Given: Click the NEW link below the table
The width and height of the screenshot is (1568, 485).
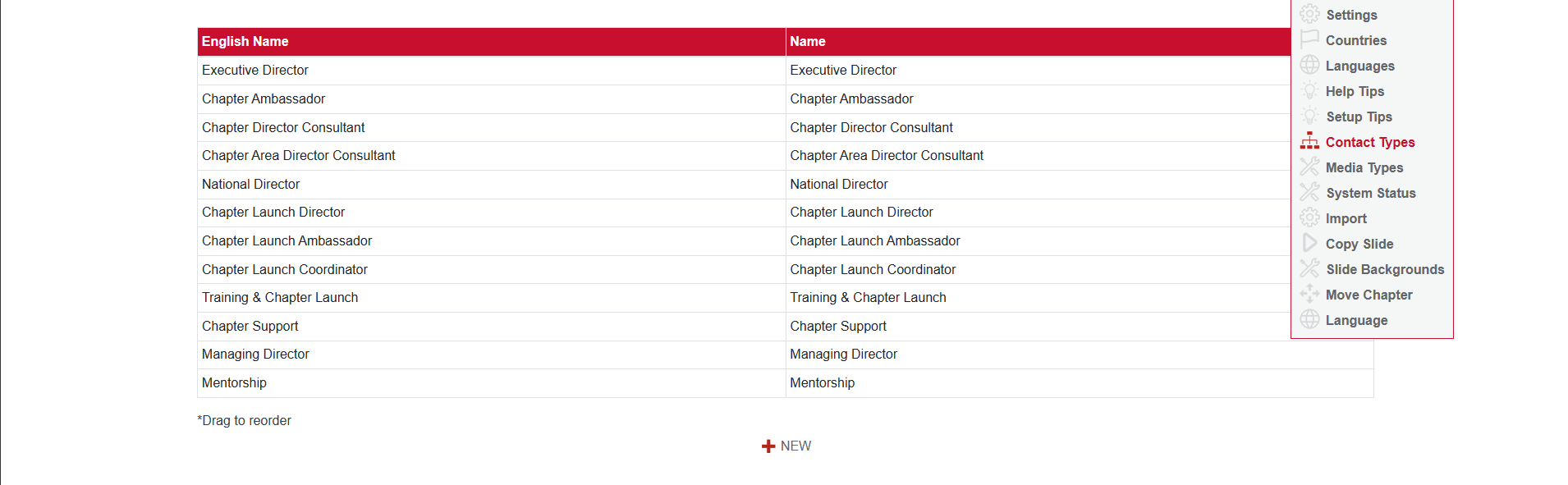Looking at the screenshot, I should (x=795, y=446).
